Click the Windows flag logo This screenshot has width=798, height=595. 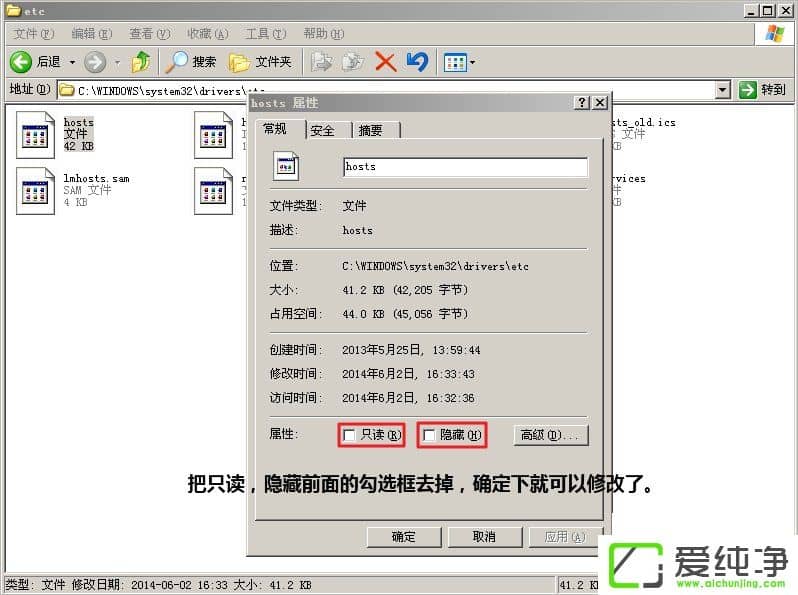click(774, 34)
